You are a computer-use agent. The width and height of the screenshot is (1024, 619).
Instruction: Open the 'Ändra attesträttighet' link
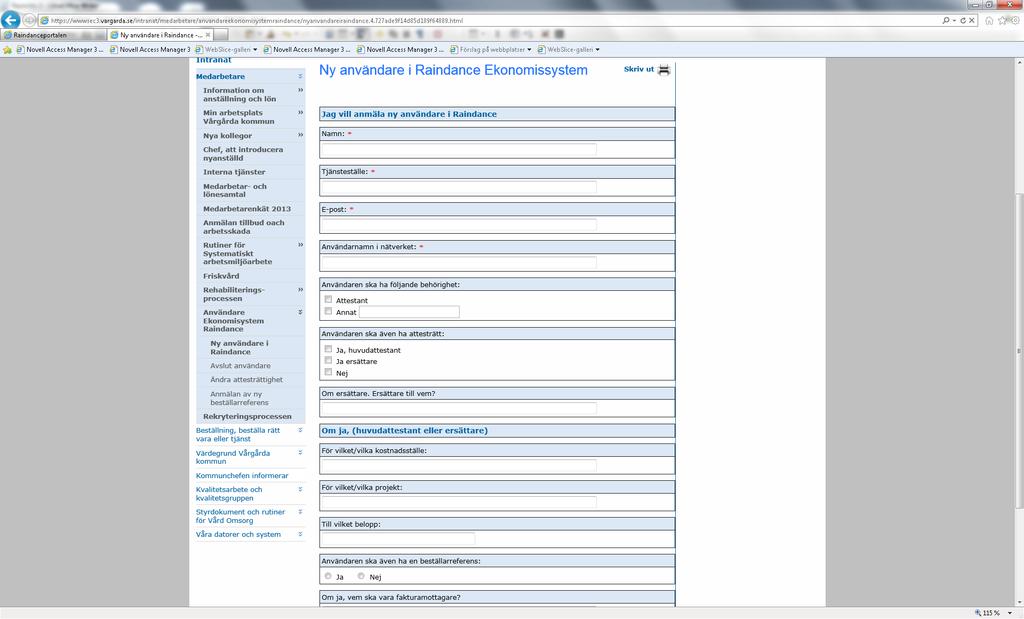coord(246,379)
